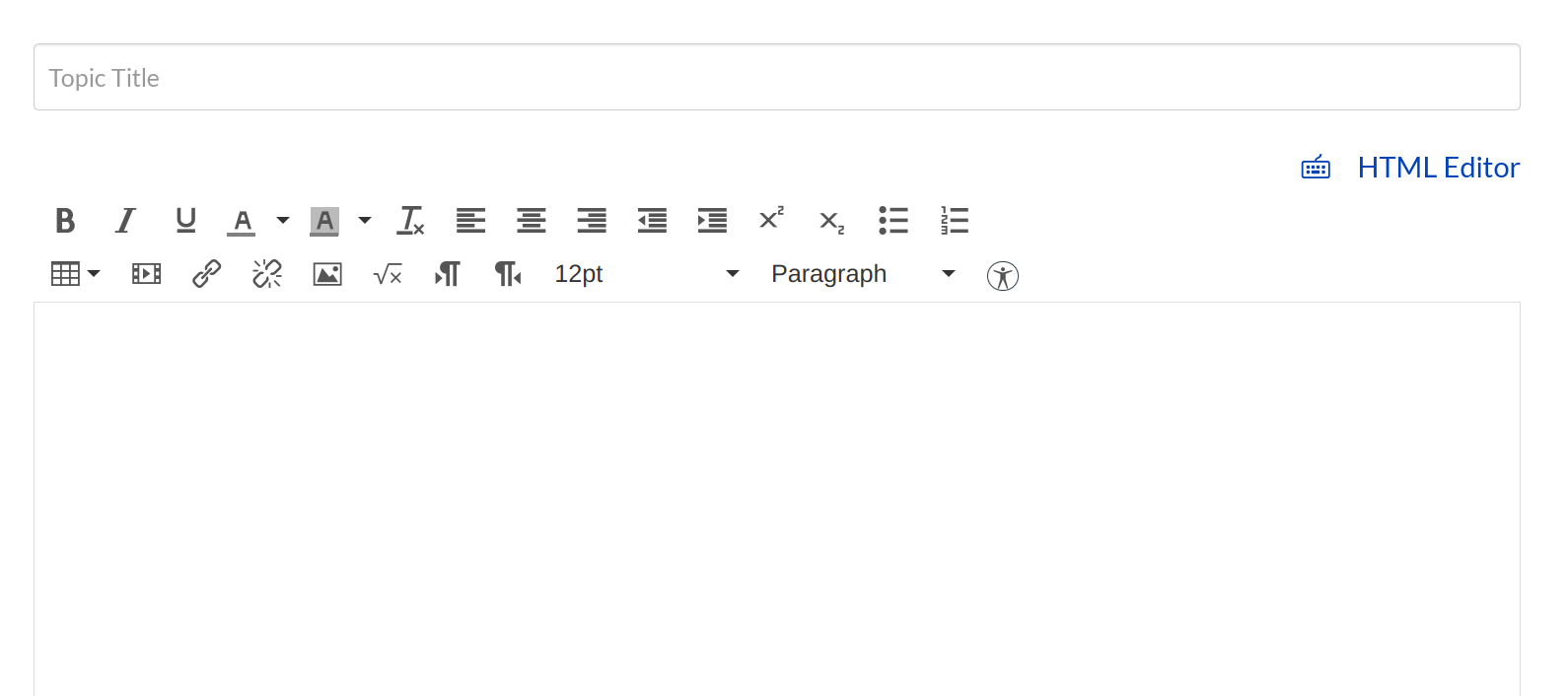
Task: Apply the background color swatch
Action: 324,221
